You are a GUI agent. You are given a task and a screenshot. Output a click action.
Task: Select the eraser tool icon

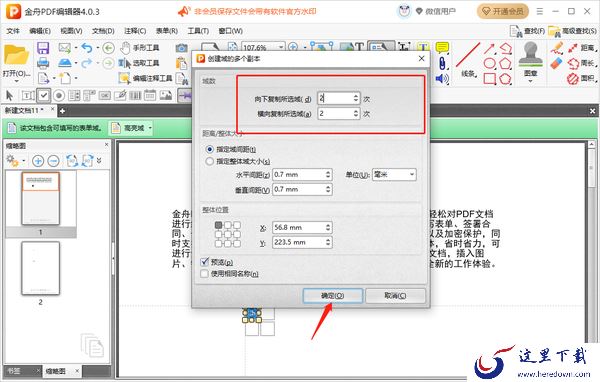[x=557, y=63]
